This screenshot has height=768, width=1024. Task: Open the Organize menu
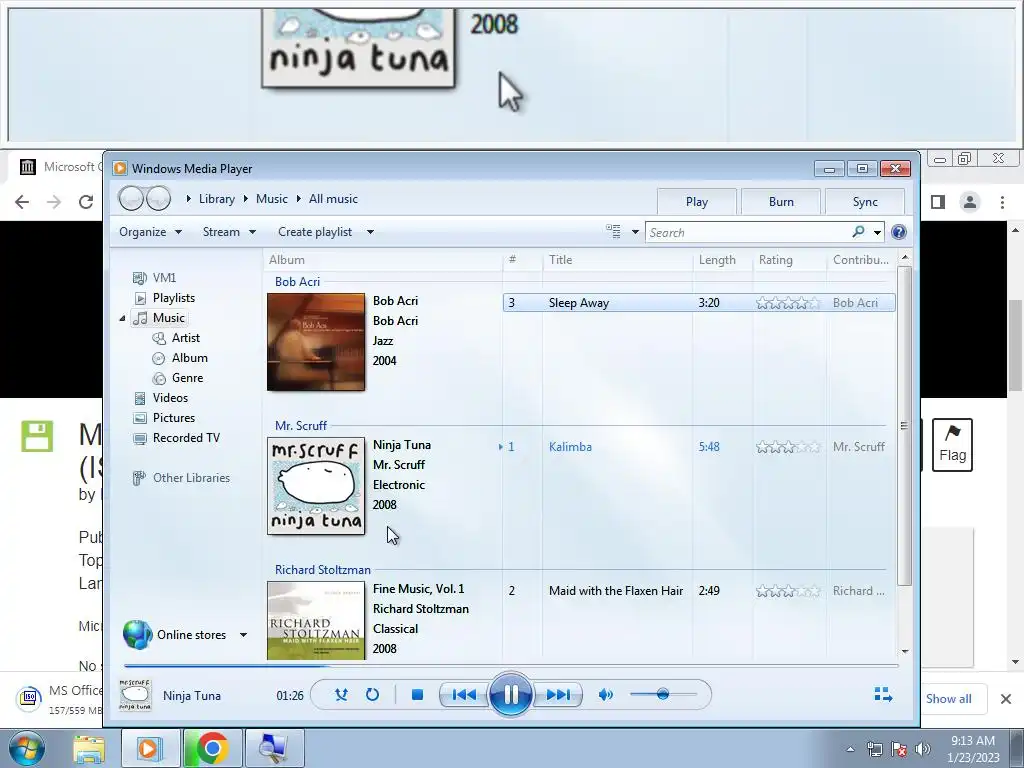(150, 232)
